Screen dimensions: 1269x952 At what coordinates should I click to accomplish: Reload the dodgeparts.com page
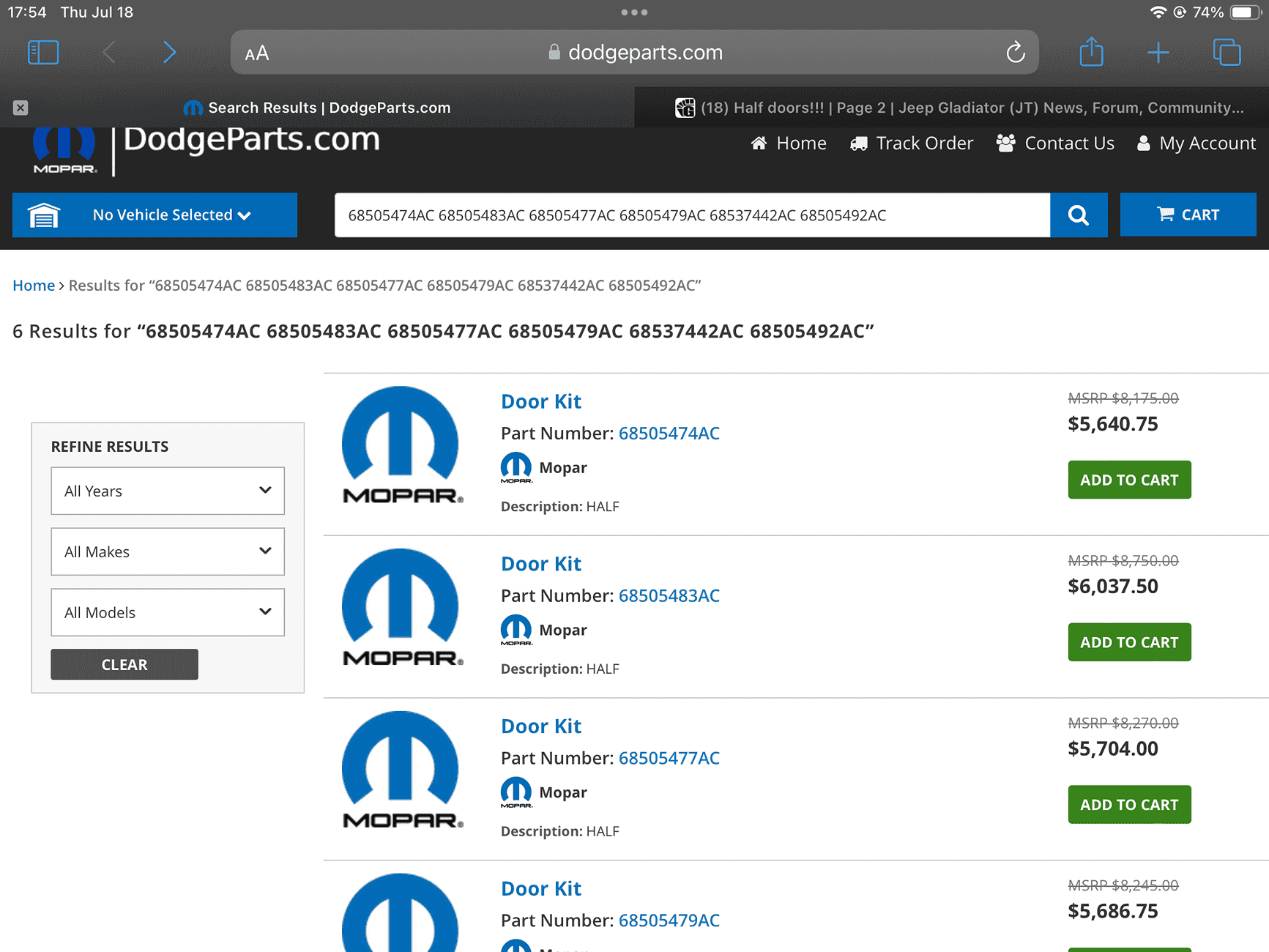[1015, 52]
